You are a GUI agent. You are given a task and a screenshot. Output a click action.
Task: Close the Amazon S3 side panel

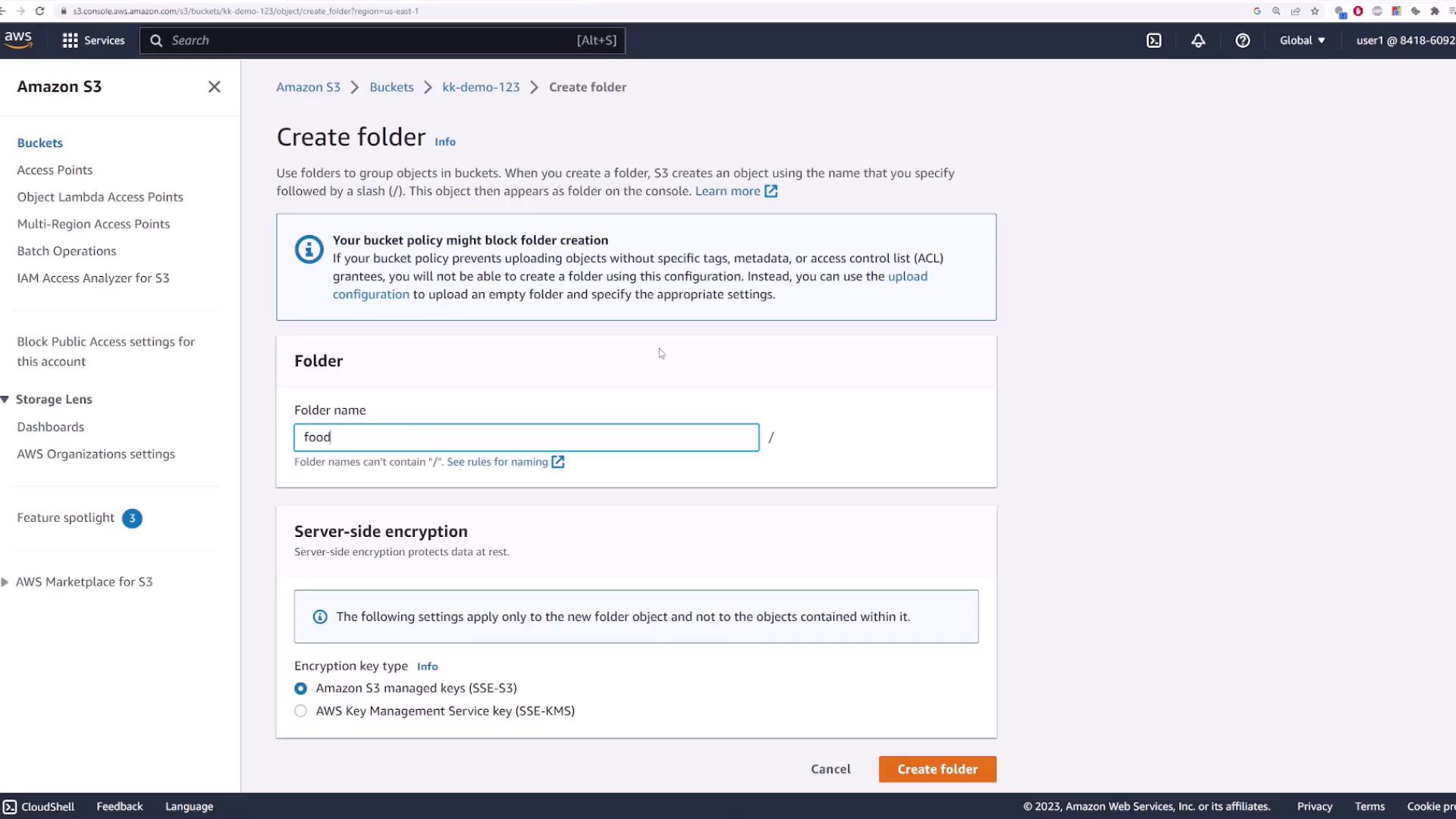pyautogui.click(x=215, y=87)
